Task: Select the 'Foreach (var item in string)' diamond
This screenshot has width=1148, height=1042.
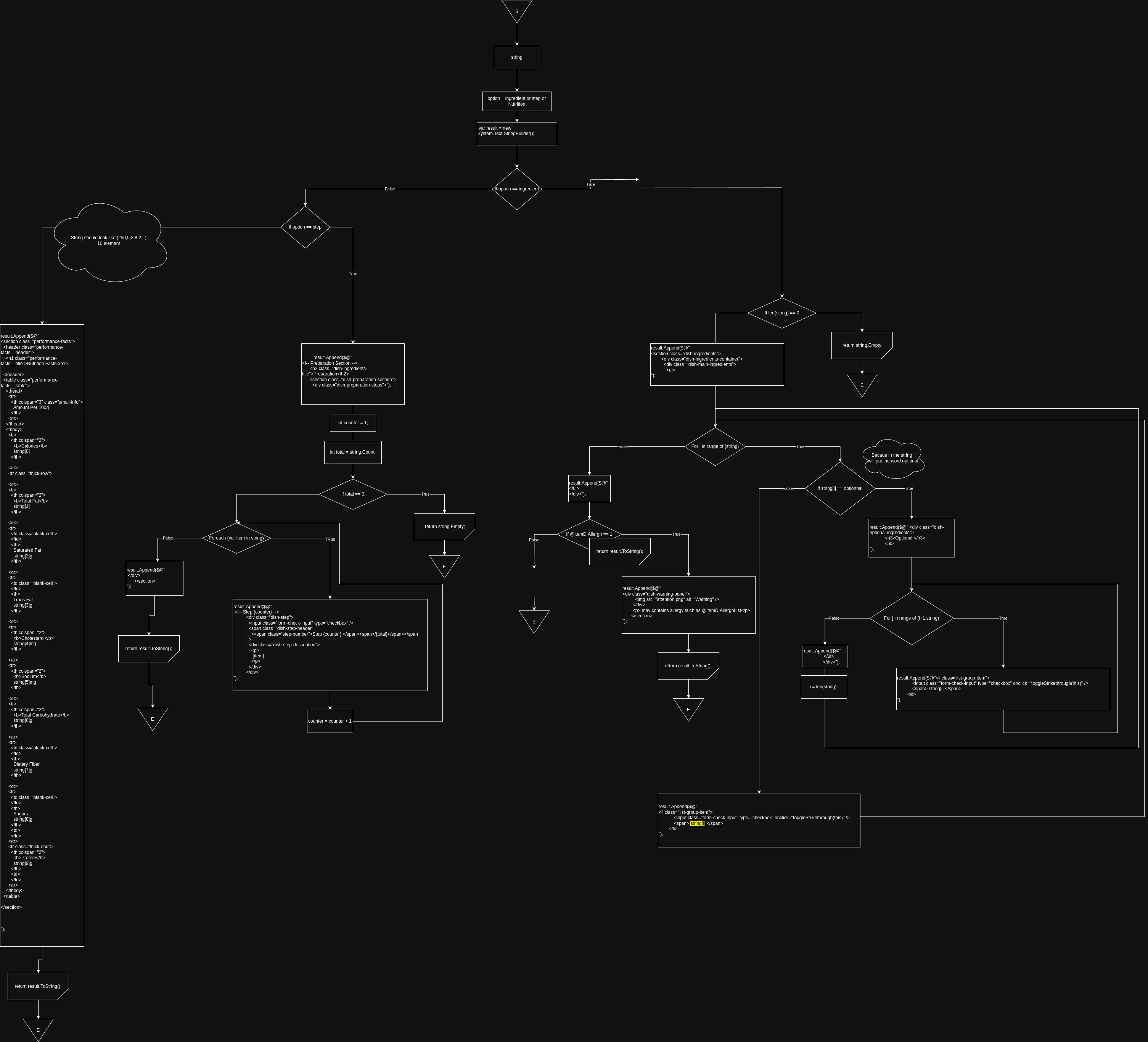Action: click(x=236, y=538)
